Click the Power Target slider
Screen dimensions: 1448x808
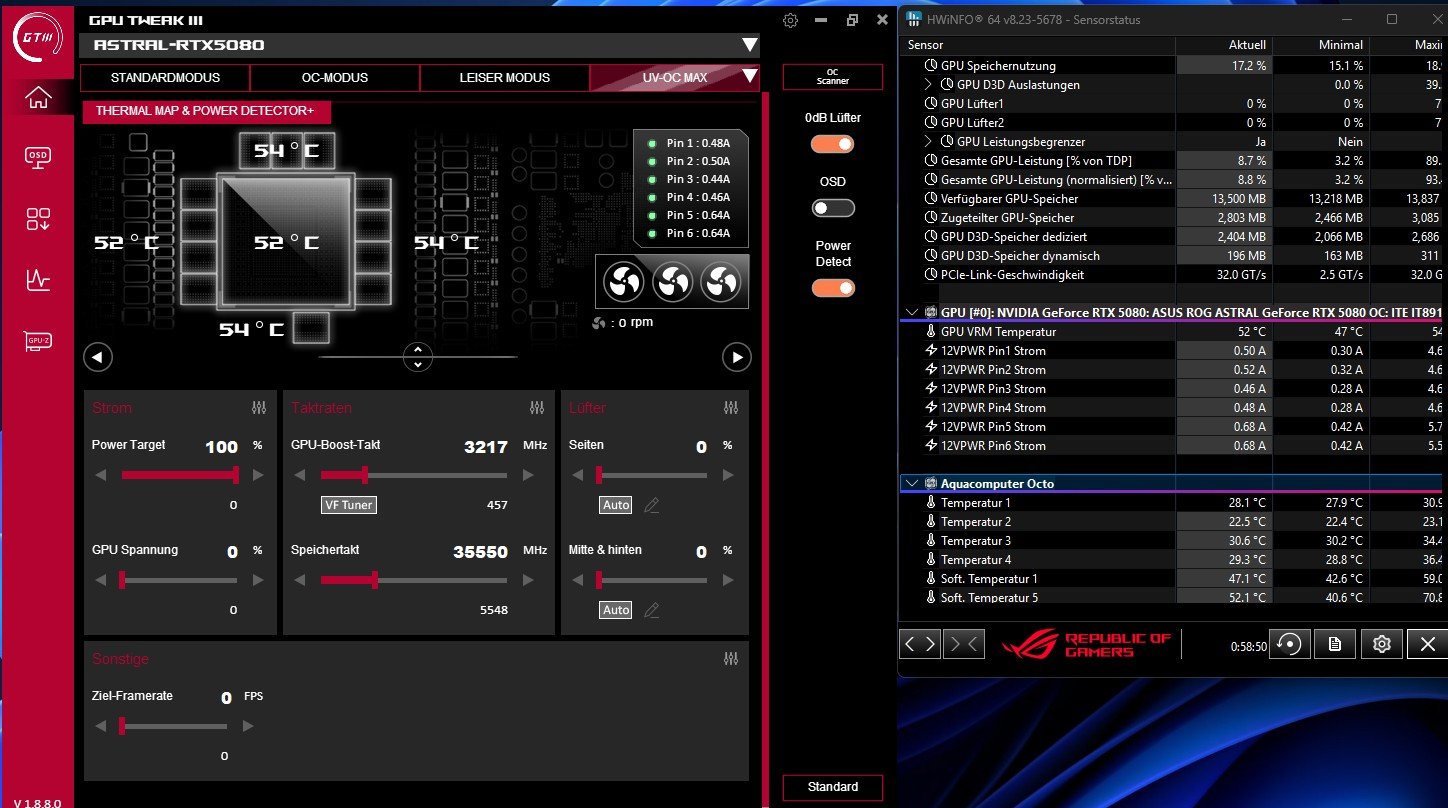(180, 475)
